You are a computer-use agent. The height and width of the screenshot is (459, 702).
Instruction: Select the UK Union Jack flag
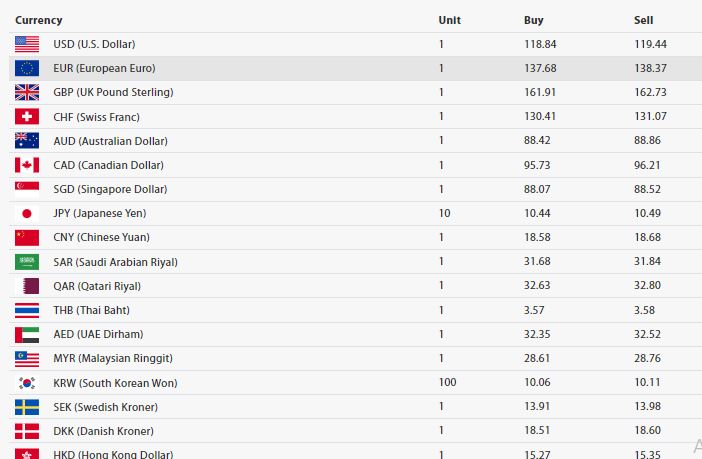pyautogui.click(x=27, y=93)
